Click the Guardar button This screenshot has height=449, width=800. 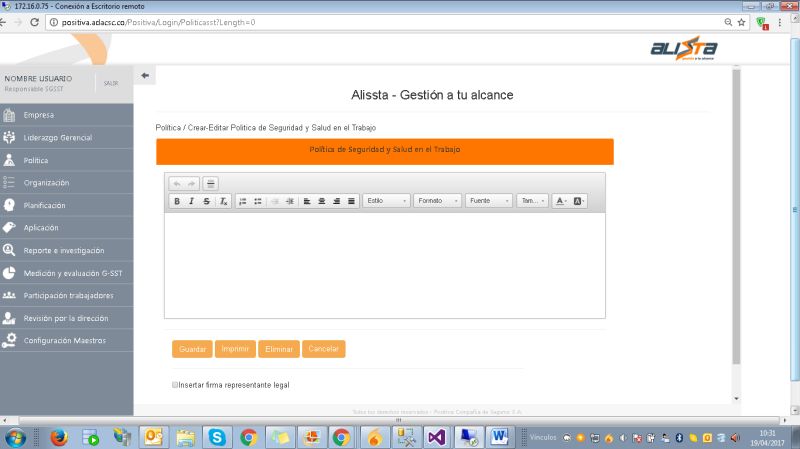[x=192, y=349]
